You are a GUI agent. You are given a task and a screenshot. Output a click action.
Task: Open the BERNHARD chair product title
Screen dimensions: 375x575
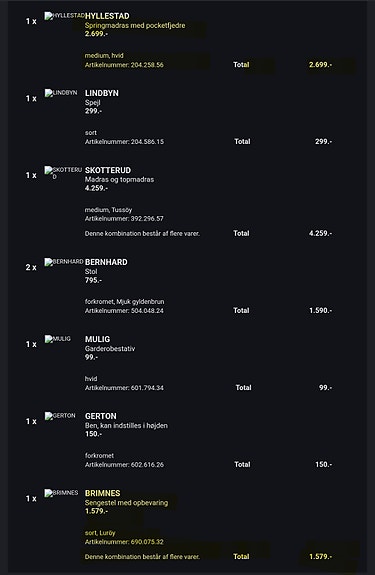[106, 262]
